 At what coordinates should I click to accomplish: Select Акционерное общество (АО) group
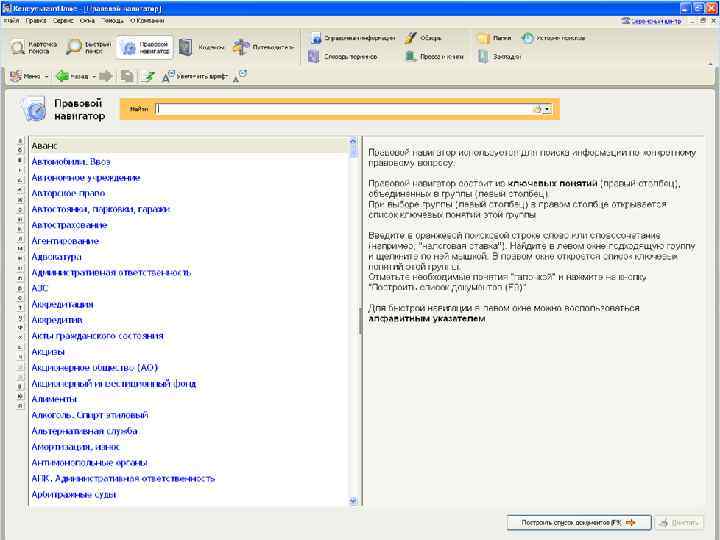click(x=95, y=368)
